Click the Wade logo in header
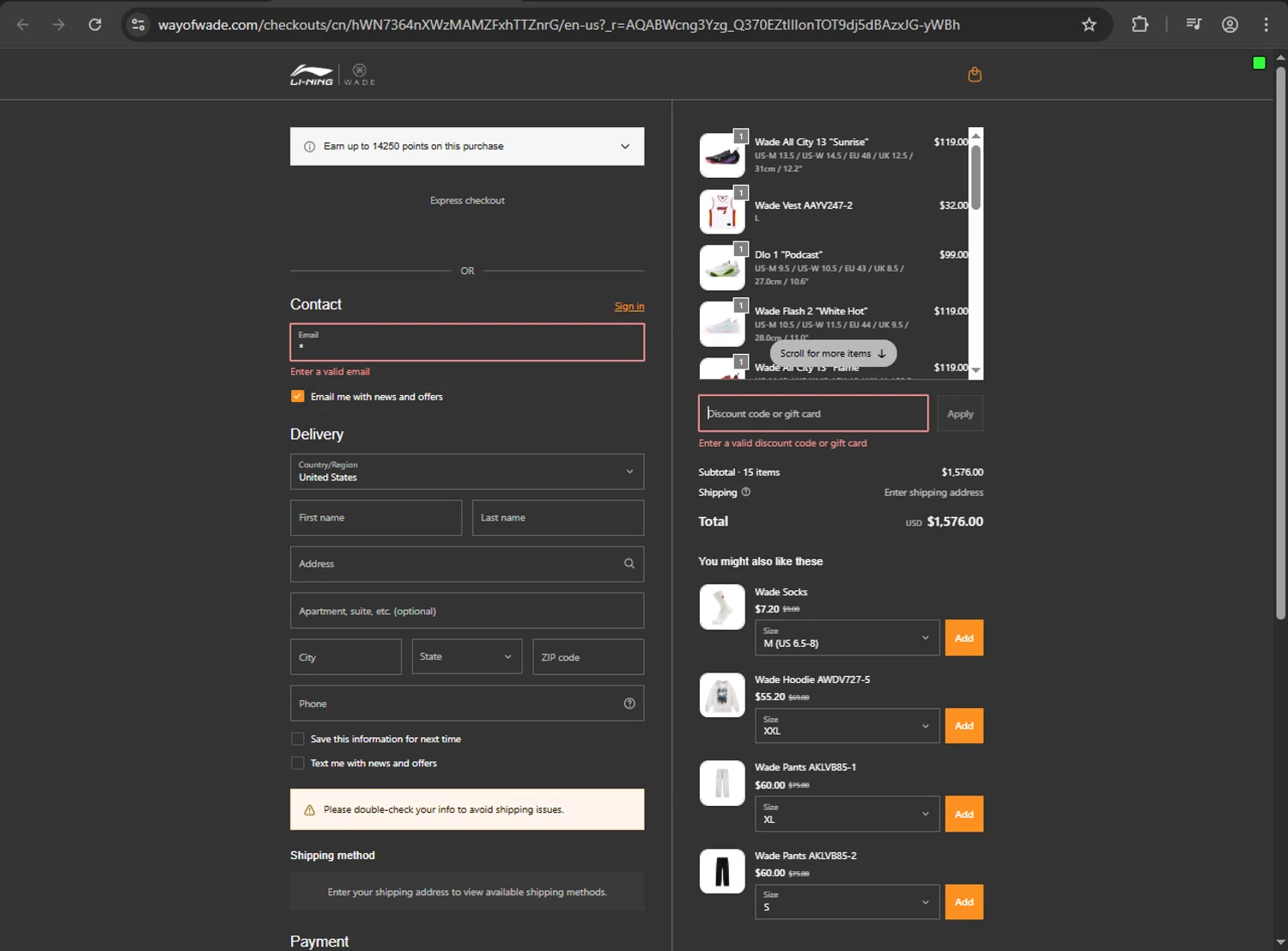The image size is (1288, 951). (x=360, y=75)
